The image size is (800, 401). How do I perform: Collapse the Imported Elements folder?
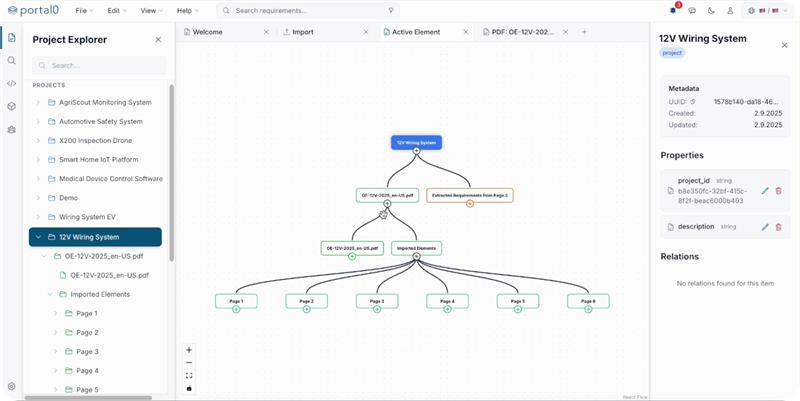click(x=50, y=294)
